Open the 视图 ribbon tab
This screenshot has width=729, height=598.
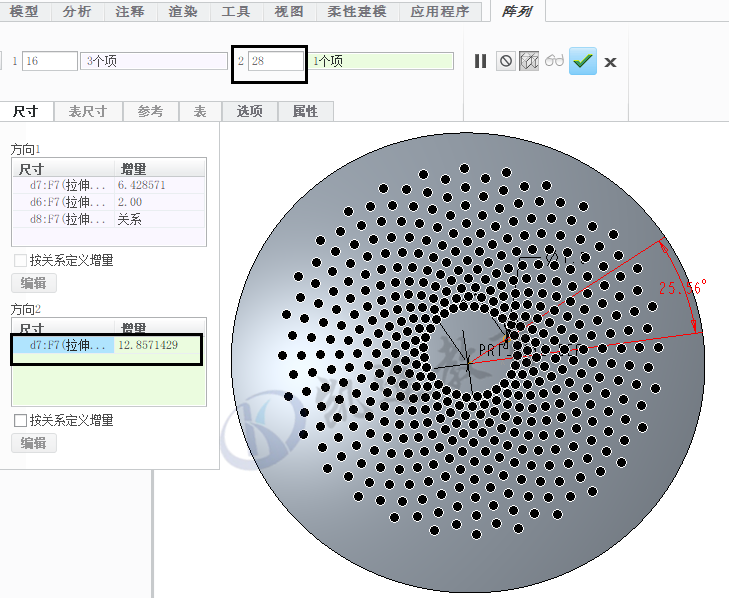289,11
